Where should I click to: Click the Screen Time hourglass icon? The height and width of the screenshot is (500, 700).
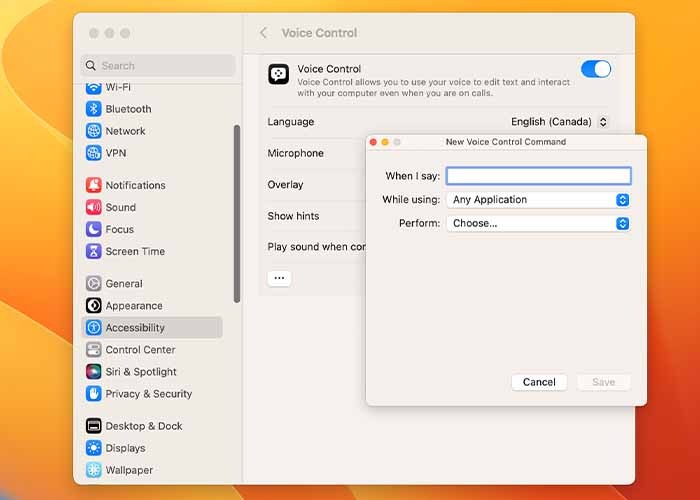coord(93,251)
